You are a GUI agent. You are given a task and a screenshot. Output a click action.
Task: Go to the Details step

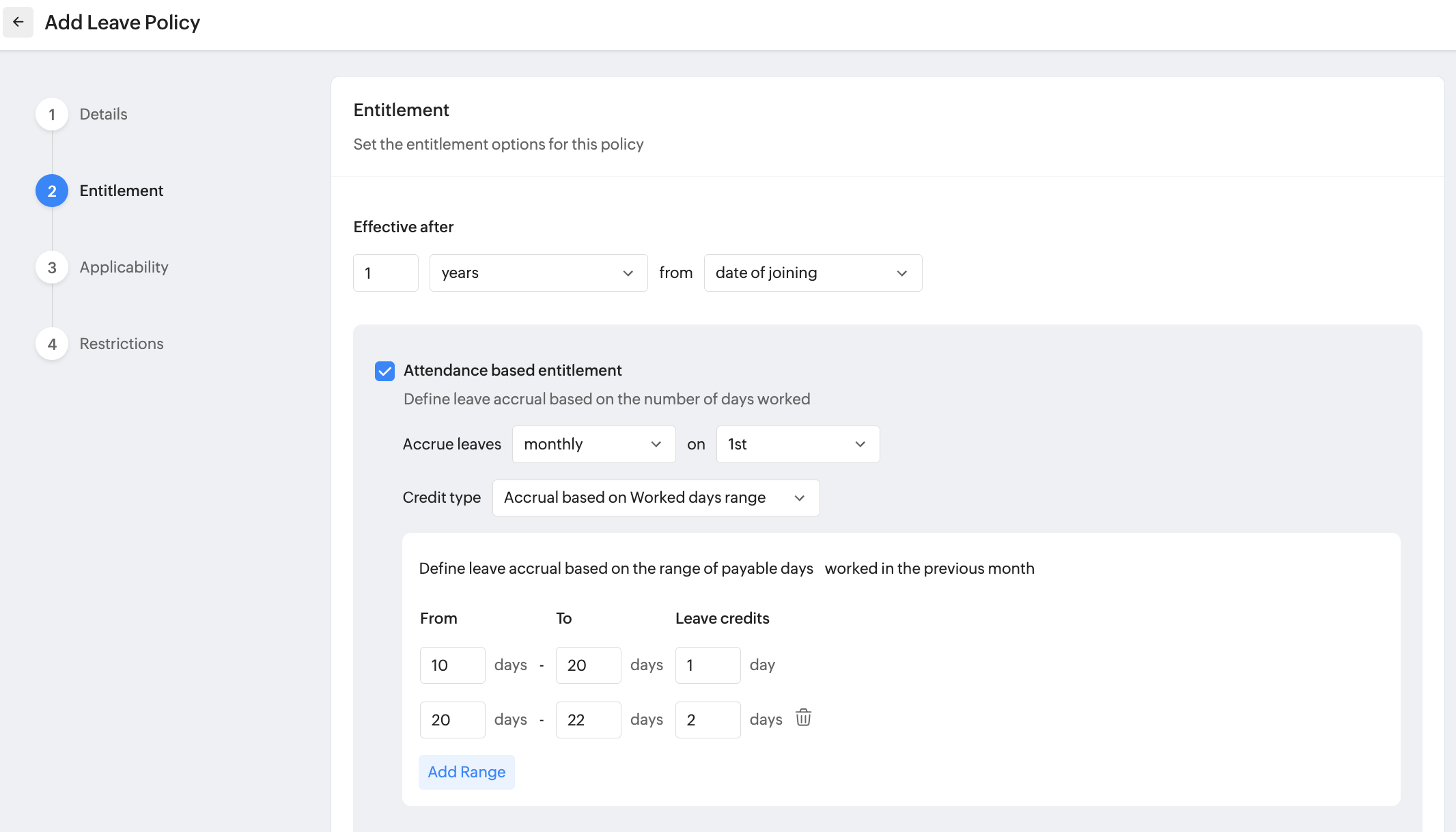coord(104,114)
